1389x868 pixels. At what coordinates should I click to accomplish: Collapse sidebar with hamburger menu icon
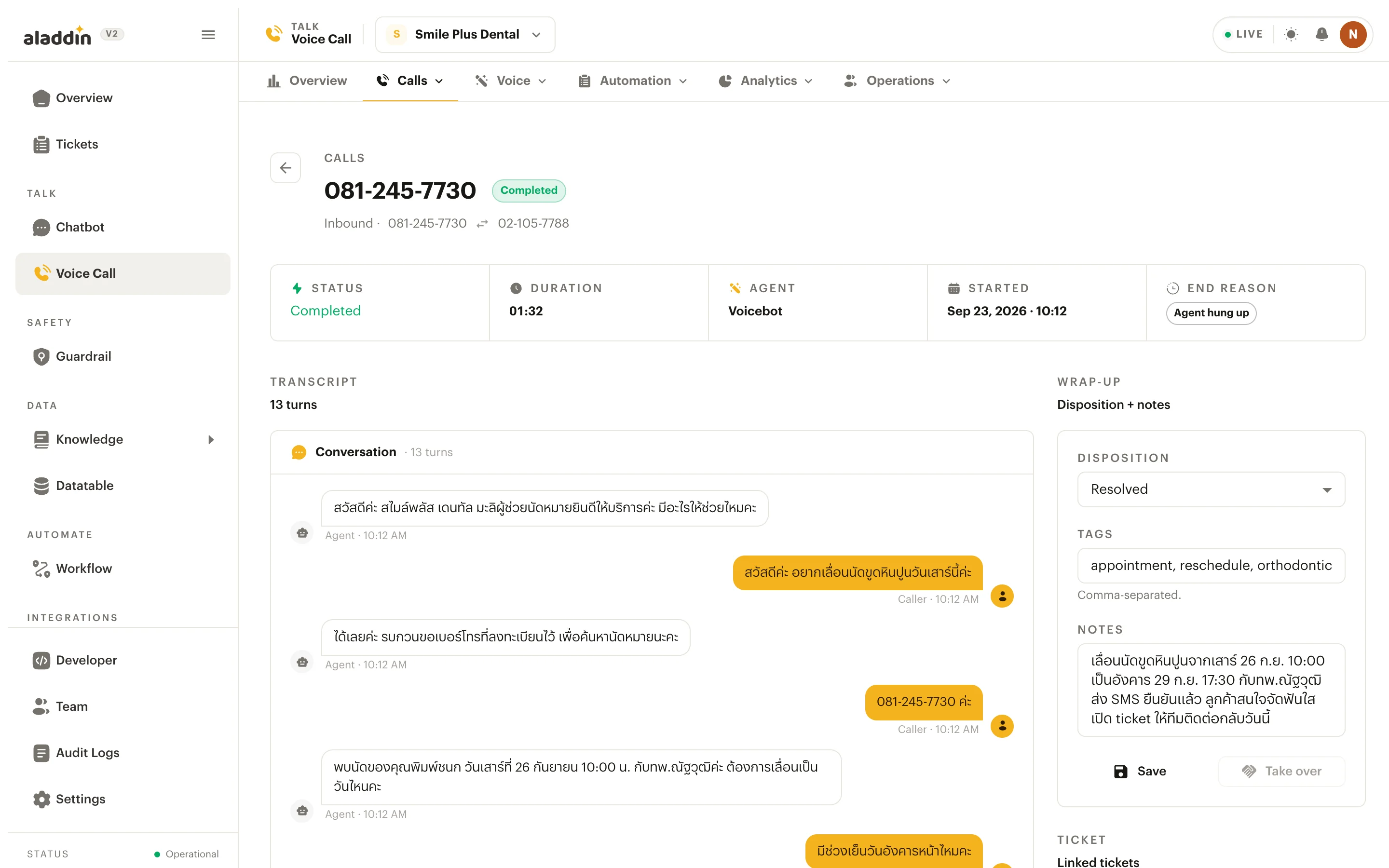(208, 34)
